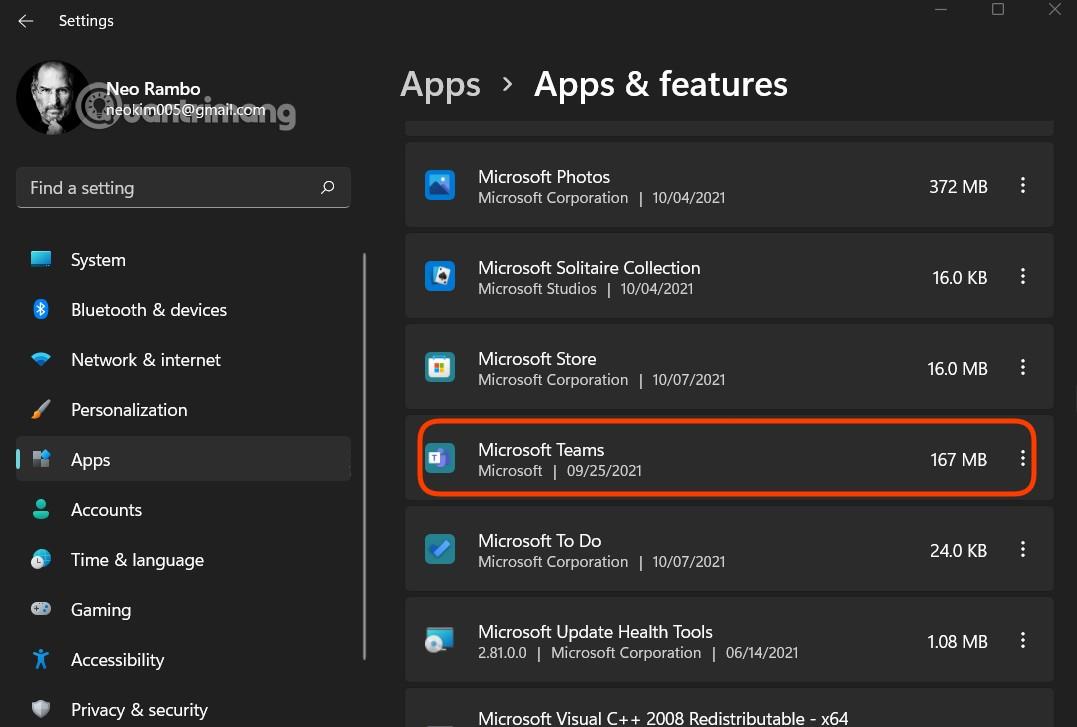Click the Time & language globe icon
This screenshot has width=1077, height=727.
(x=41, y=559)
